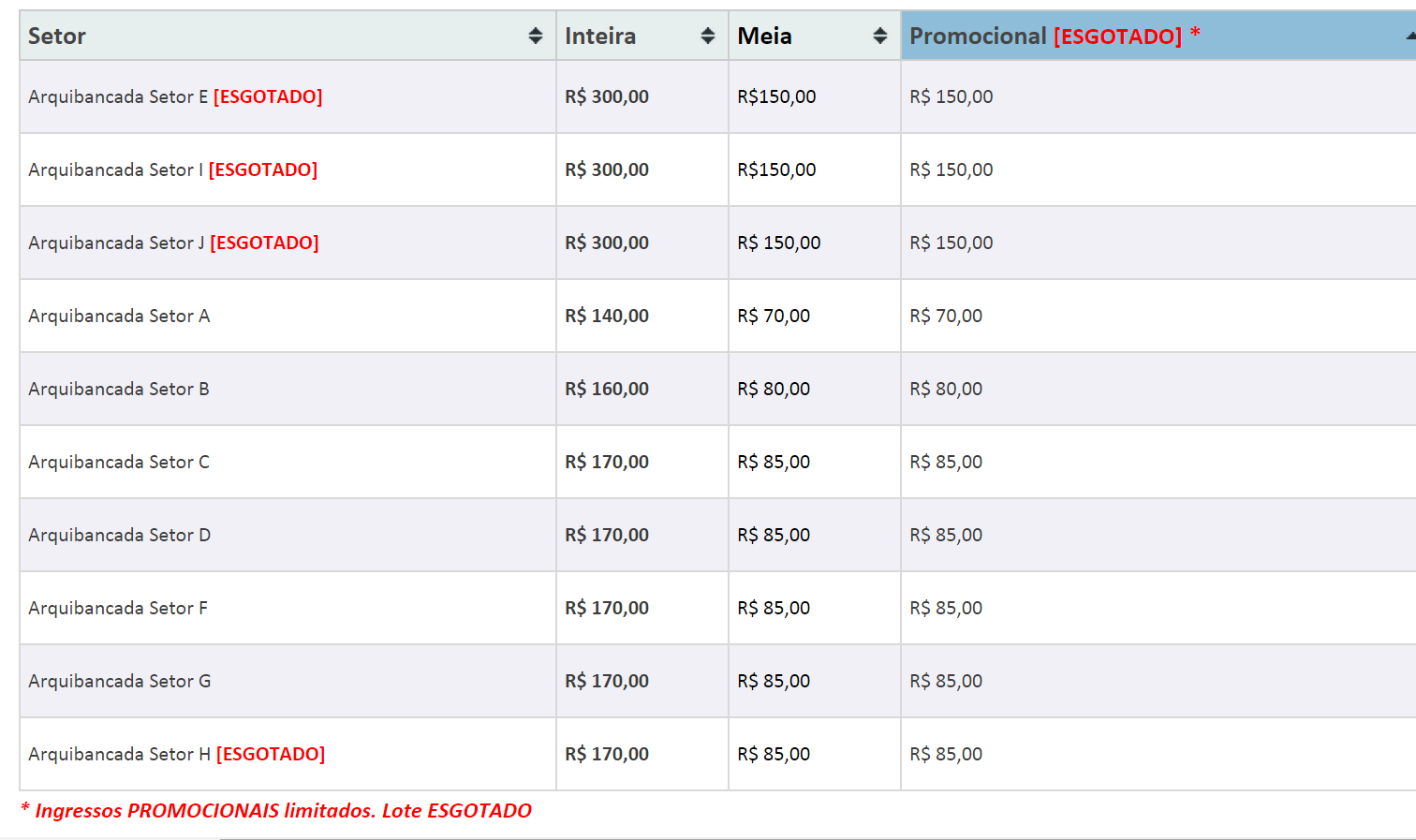Click the sort arrows in the Setor header

(x=535, y=36)
